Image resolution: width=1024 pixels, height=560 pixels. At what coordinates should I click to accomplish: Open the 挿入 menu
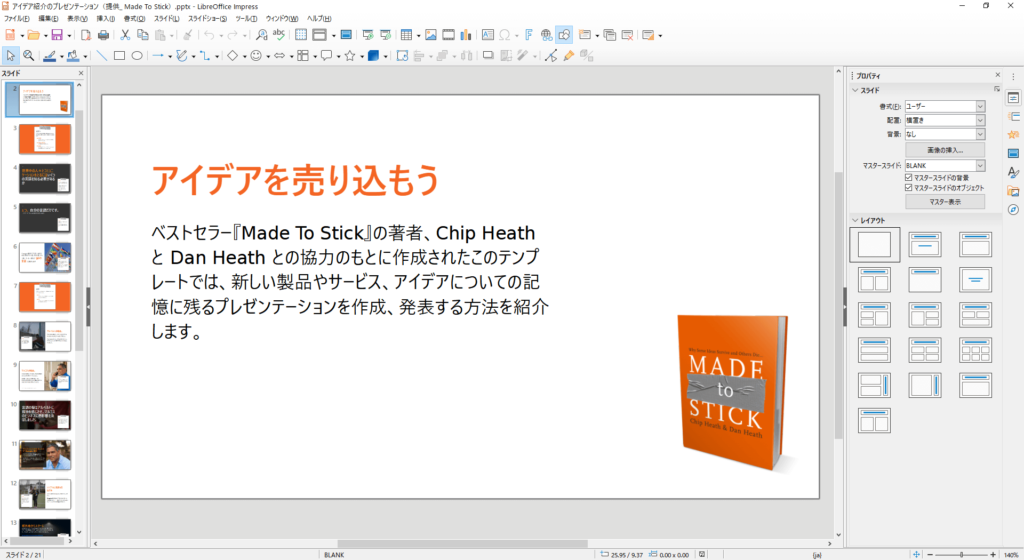(x=106, y=18)
